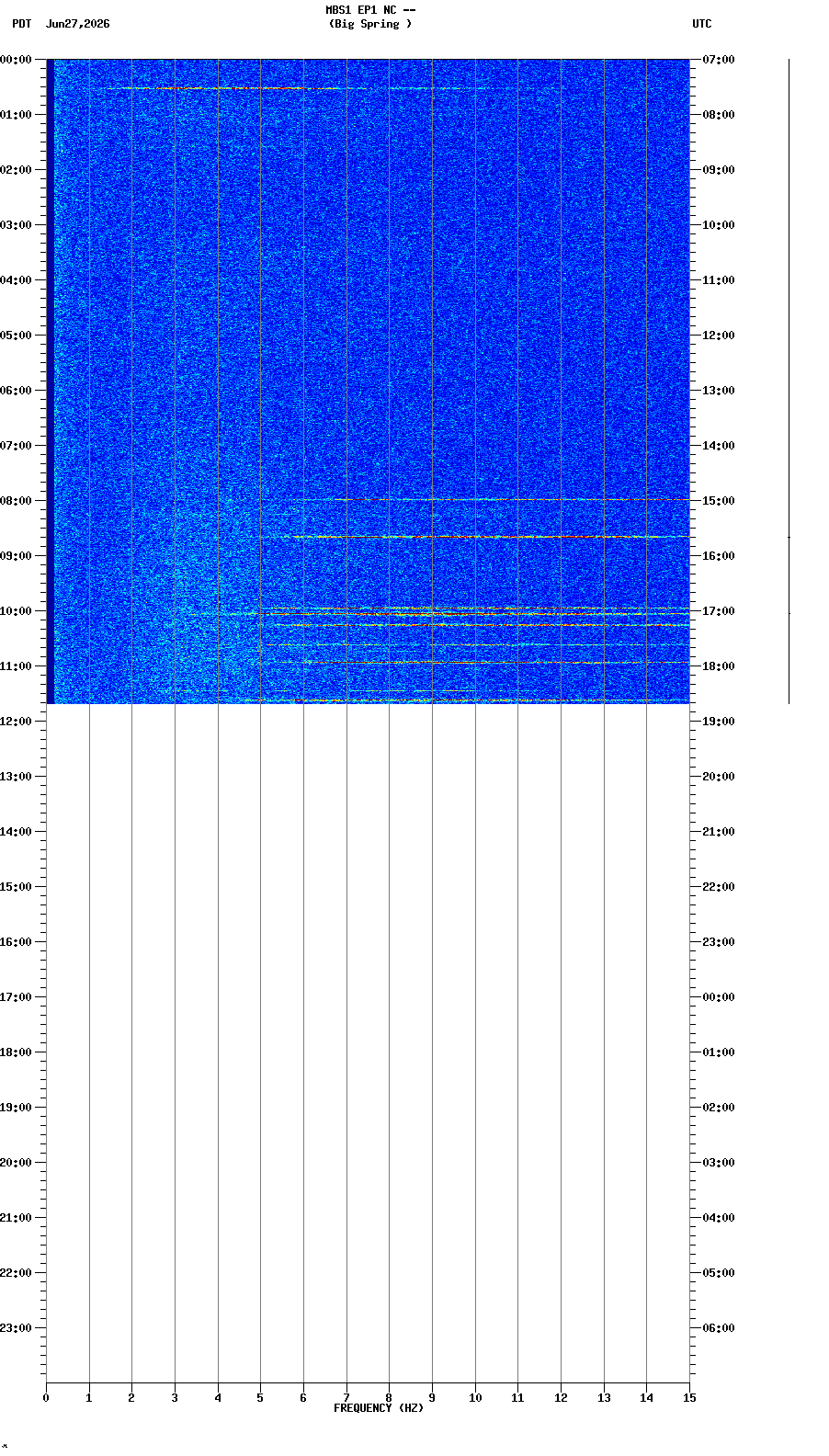Click the UTC '10:00' time tick label
The width and height of the screenshot is (829, 1456).
[x=719, y=225]
